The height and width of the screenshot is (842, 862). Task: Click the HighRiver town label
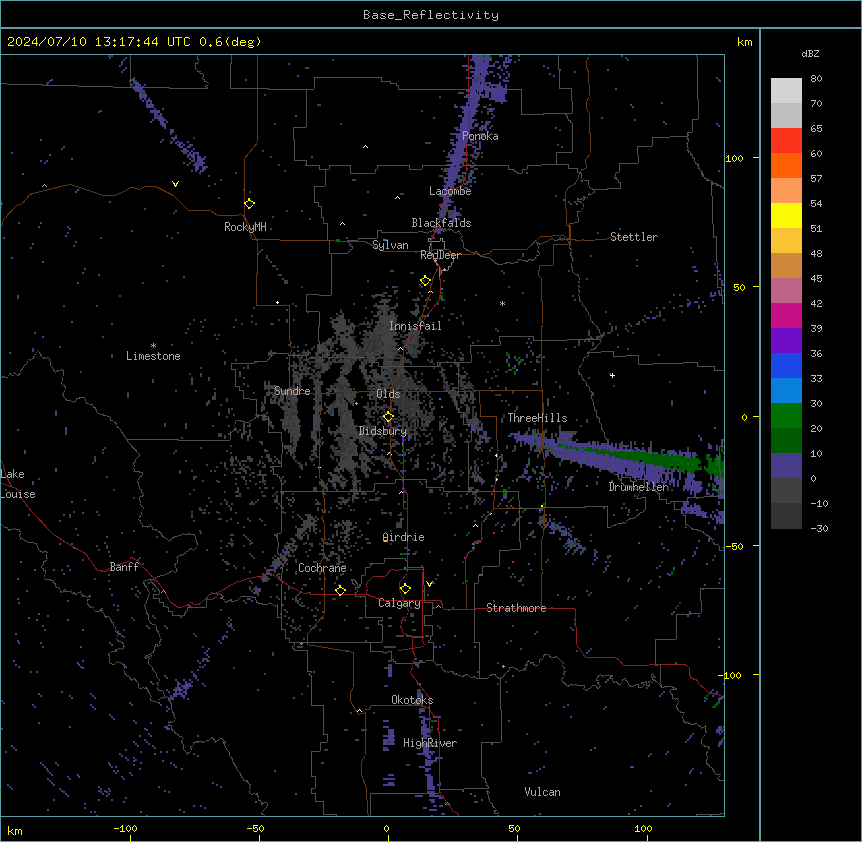430,743
